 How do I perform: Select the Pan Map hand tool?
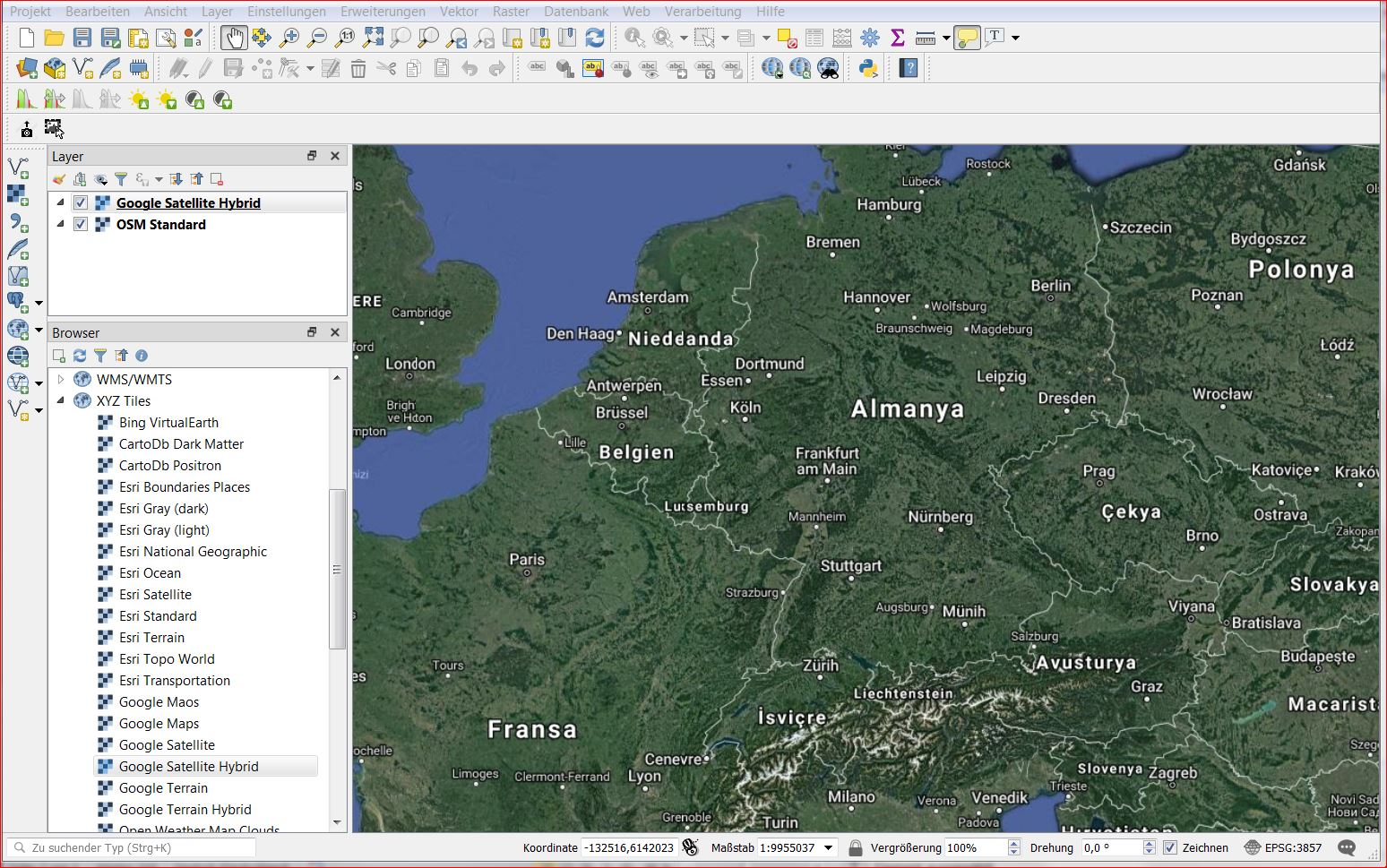click(x=234, y=38)
